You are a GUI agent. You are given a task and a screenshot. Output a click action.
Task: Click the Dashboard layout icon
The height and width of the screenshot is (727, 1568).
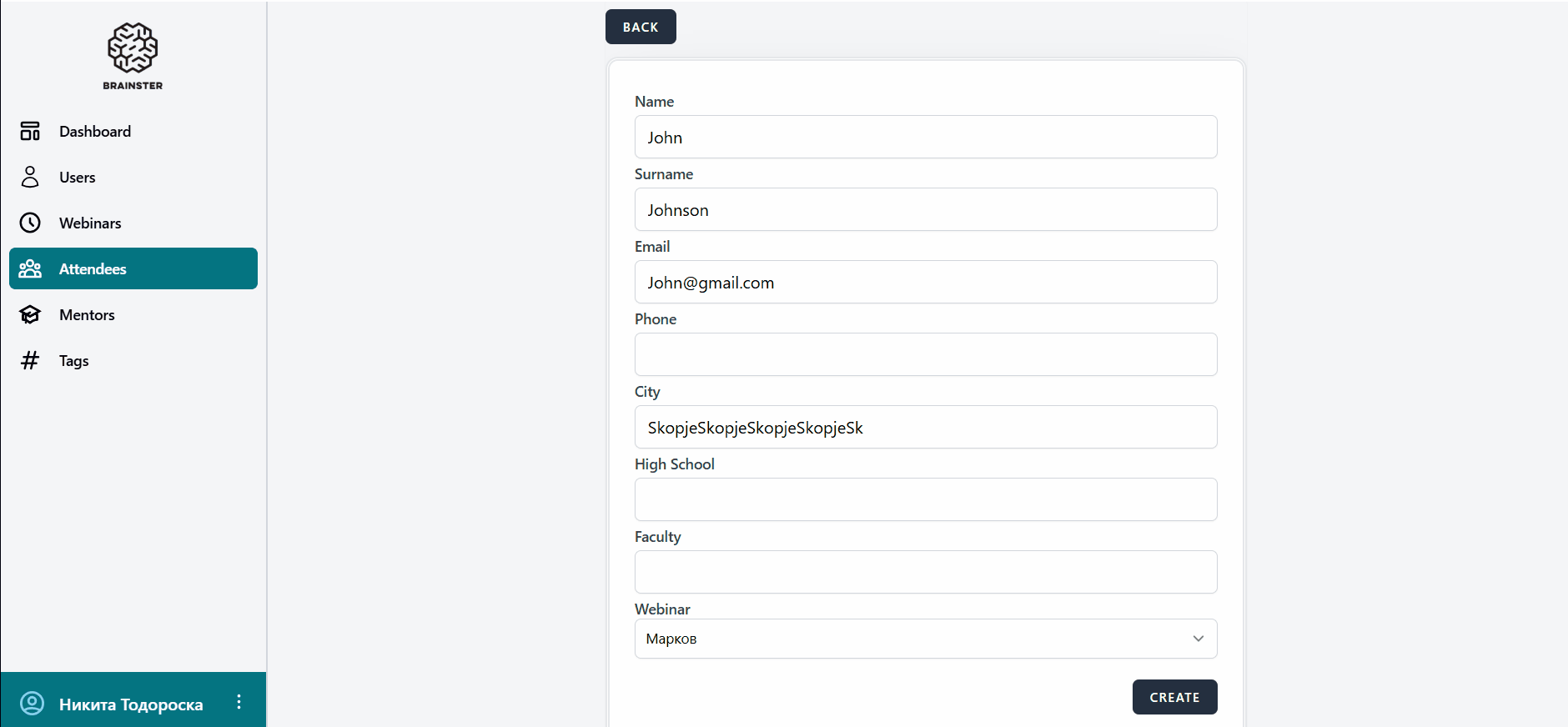click(30, 131)
